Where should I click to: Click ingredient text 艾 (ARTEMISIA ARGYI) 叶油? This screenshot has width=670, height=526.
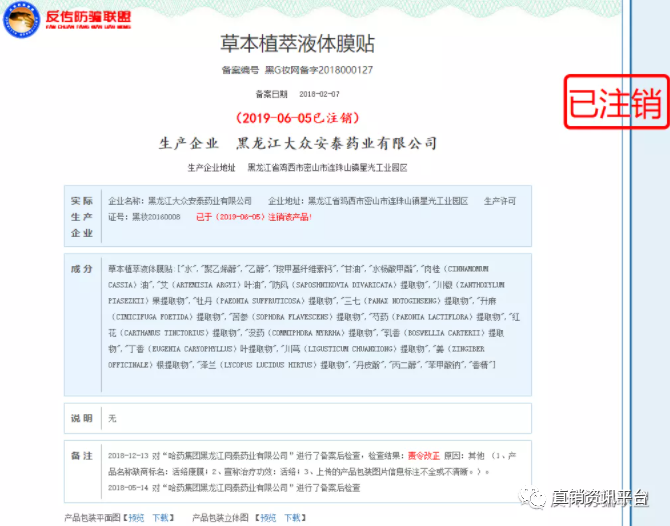(x=213, y=285)
